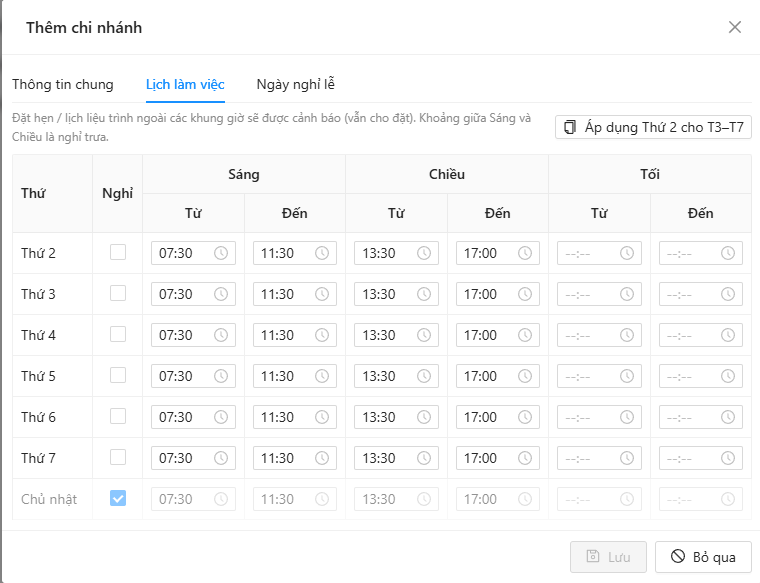Edit Thứ 2 Sáng Từ time 07:30
The image size is (760, 583).
pyautogui.click(x=193, y=253)
